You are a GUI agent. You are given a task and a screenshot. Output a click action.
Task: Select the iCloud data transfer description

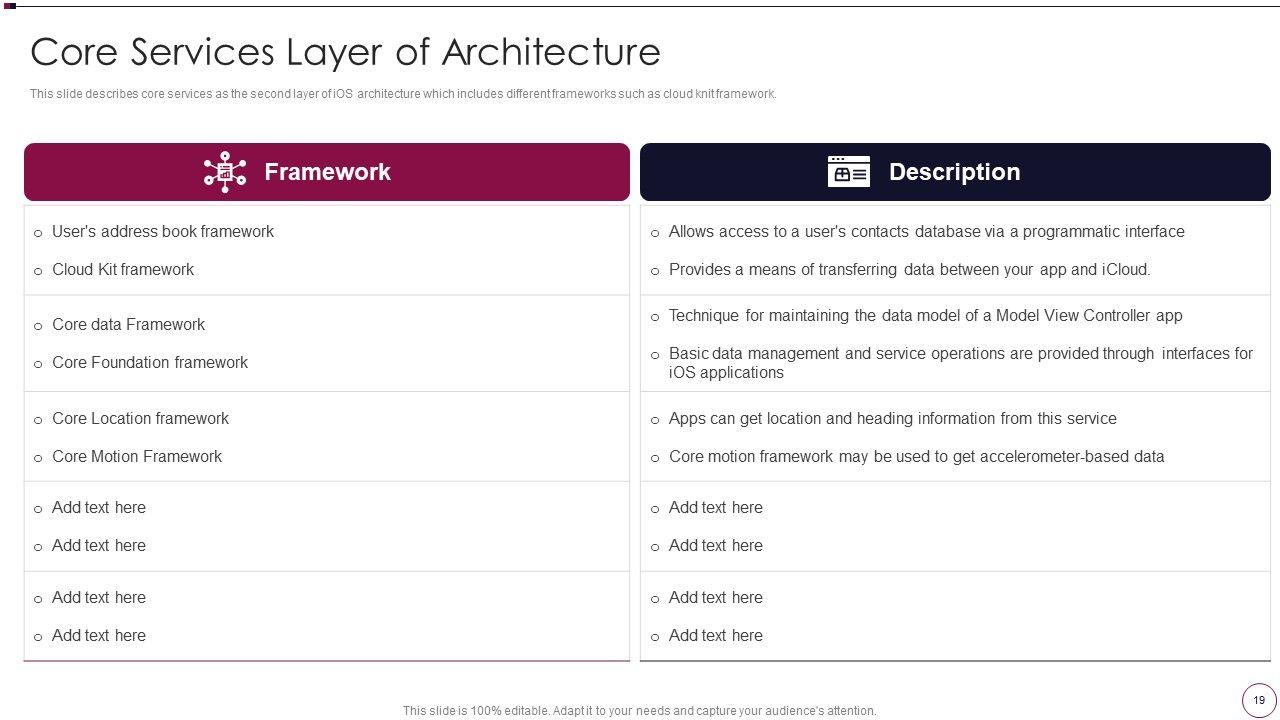point(909,270)
